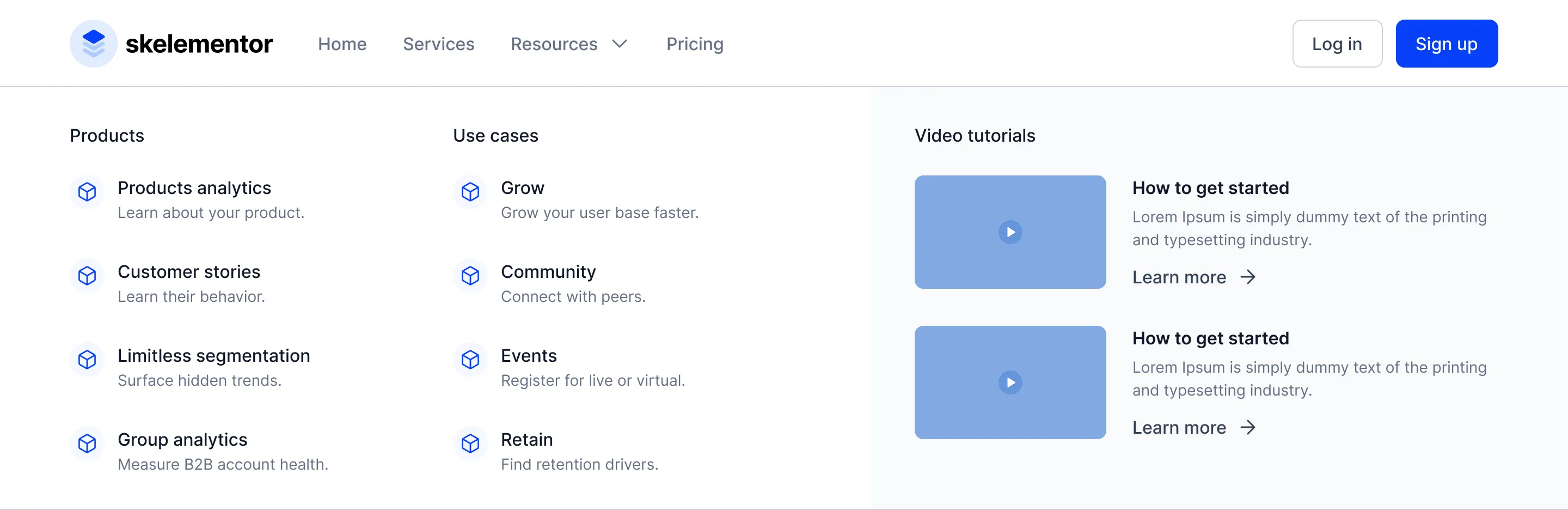This screenshot has height=510, width=1568.
Task: Click the cube icon beside Community
Action: click(470, 276)
